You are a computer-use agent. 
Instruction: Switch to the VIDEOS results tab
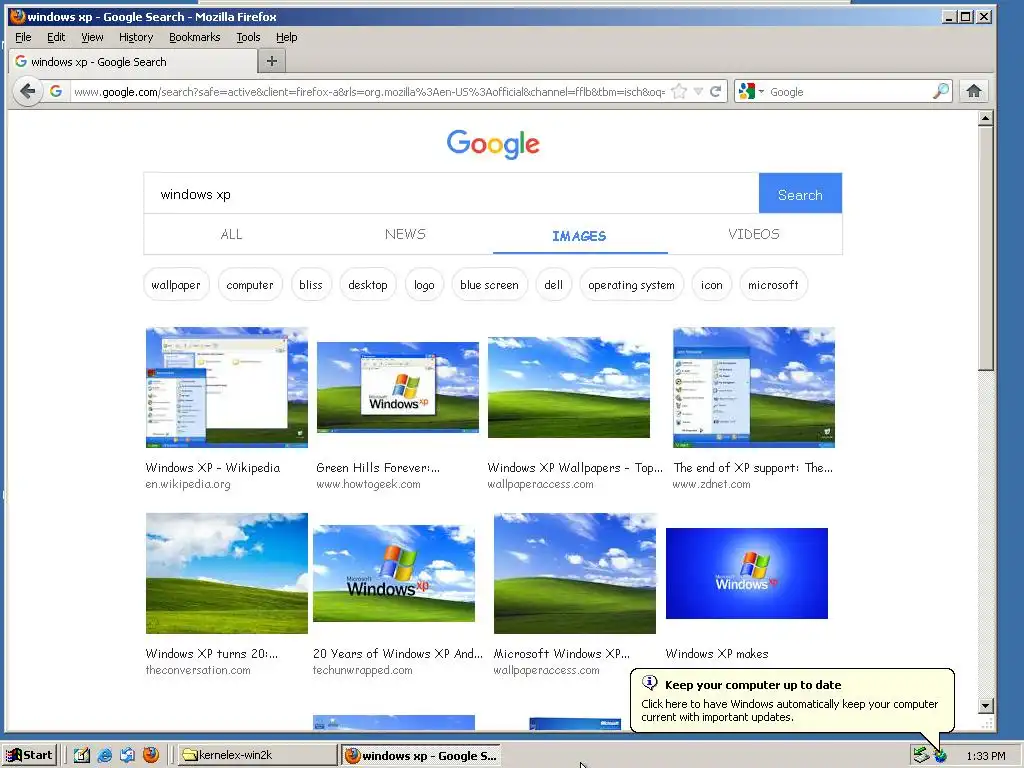[754, 234]
